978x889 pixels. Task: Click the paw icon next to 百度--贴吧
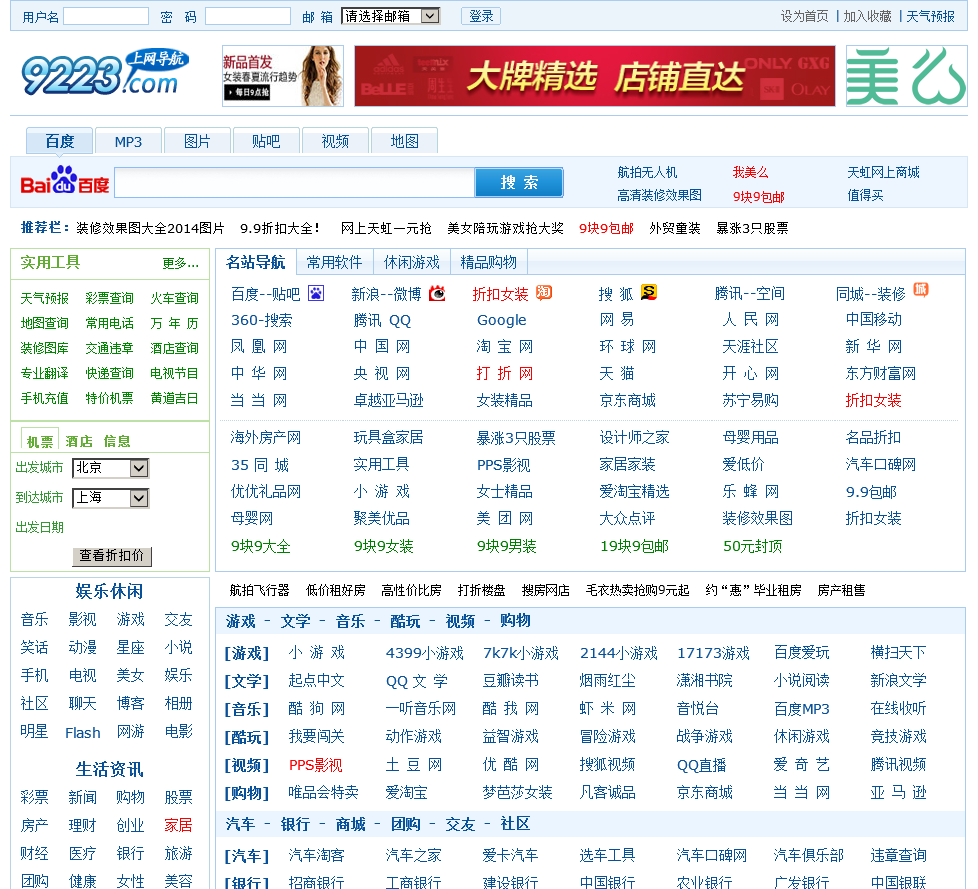(316, 293)
